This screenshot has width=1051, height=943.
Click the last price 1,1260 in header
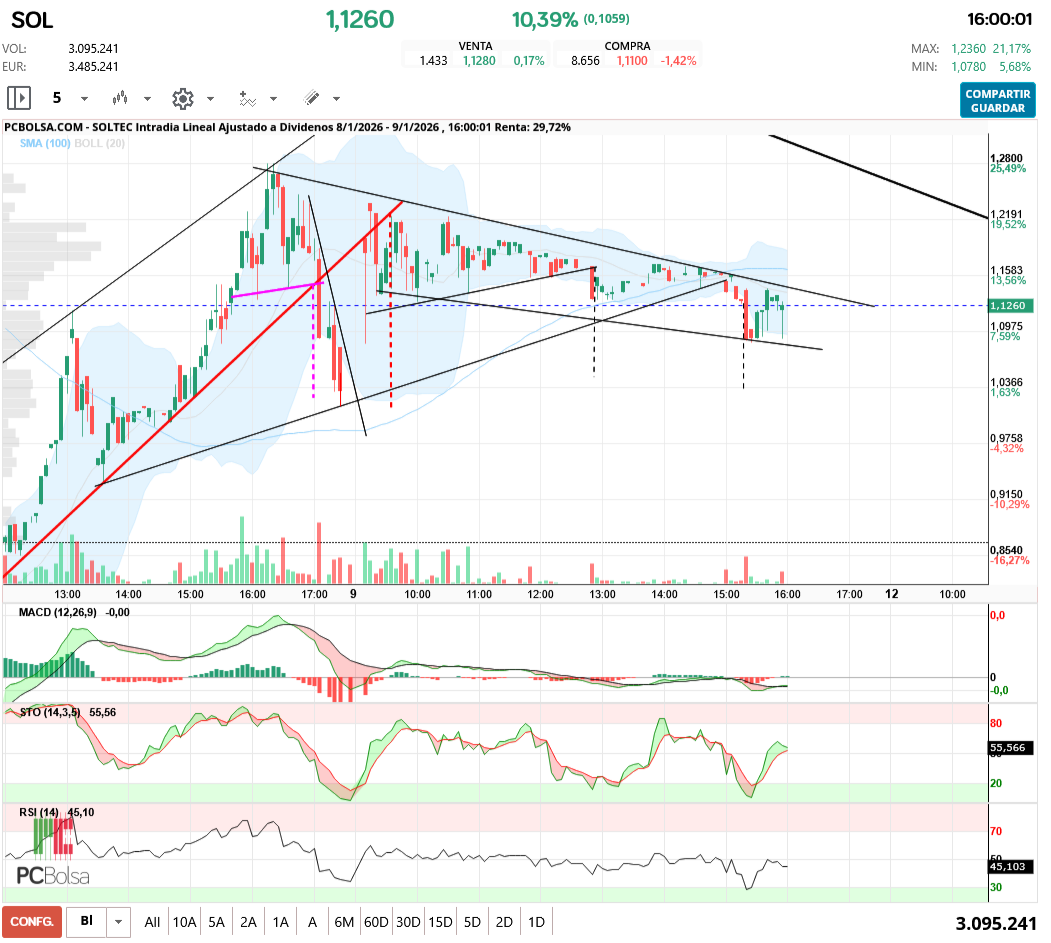coord(360,19)
